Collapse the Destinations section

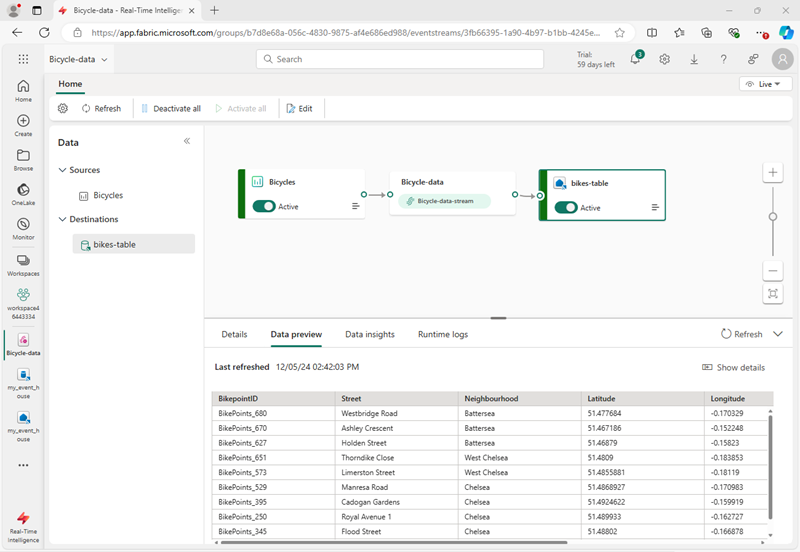click(62, 219)
